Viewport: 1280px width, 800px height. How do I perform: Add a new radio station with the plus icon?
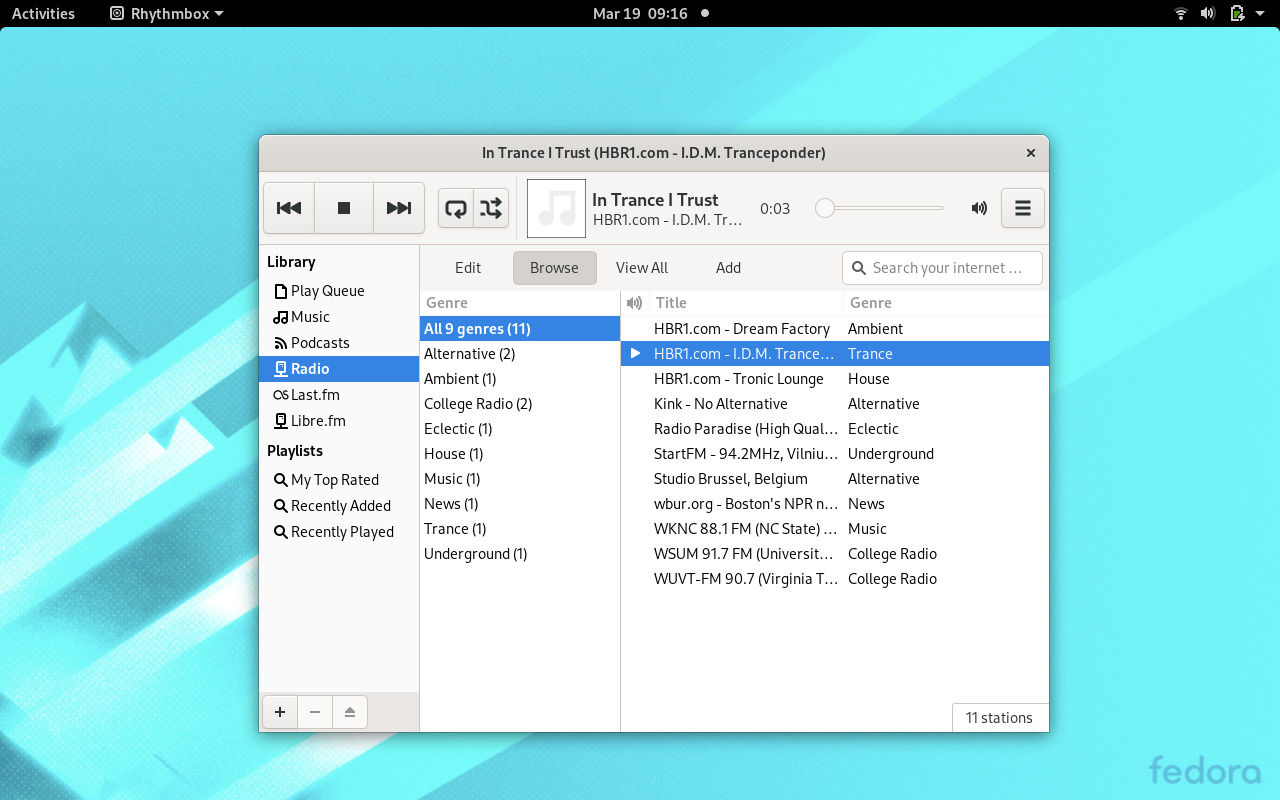pos(279,711)
